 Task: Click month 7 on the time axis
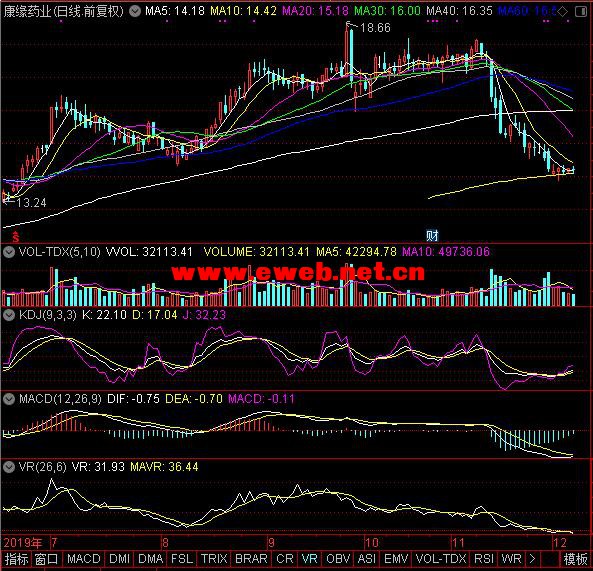54,543
